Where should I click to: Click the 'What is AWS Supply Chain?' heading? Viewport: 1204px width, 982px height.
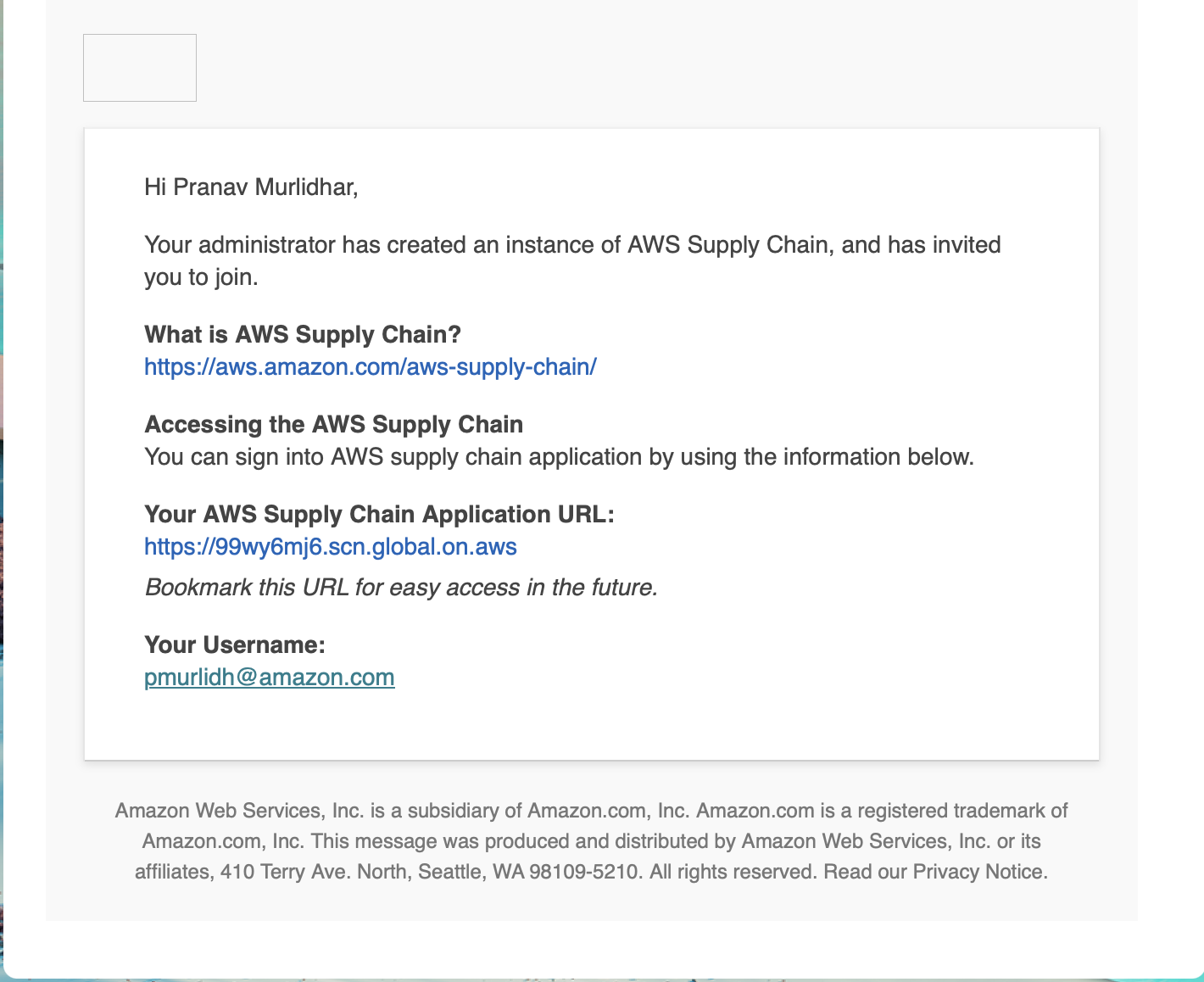(x=303, y=335)
